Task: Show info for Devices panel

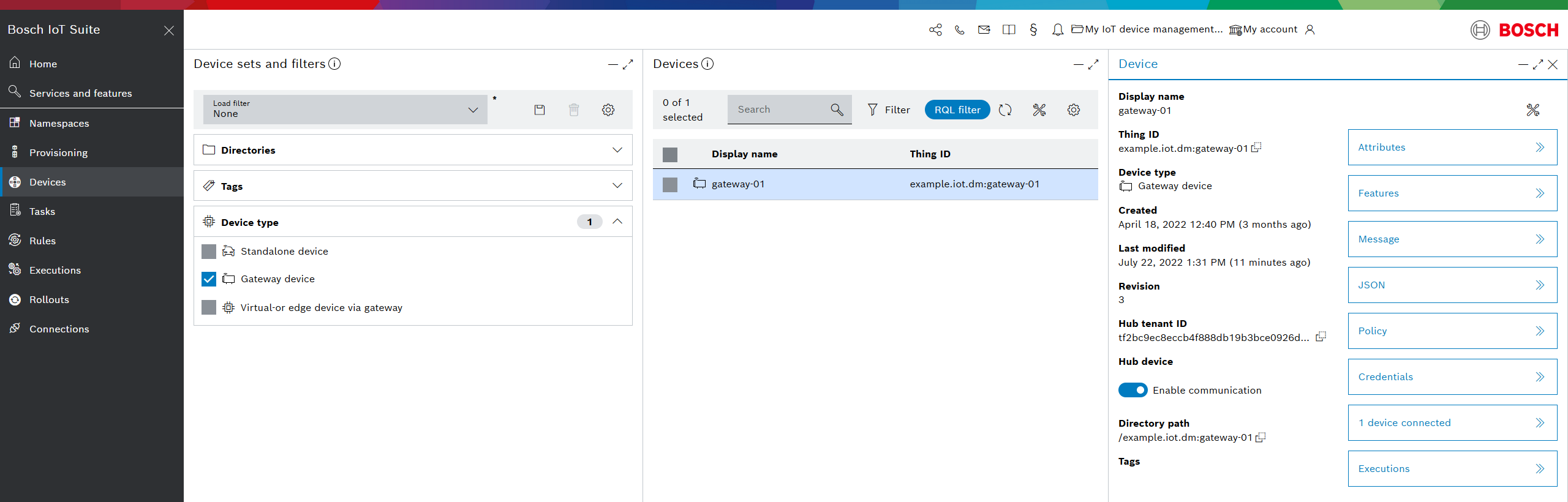Action: point(707,64)
